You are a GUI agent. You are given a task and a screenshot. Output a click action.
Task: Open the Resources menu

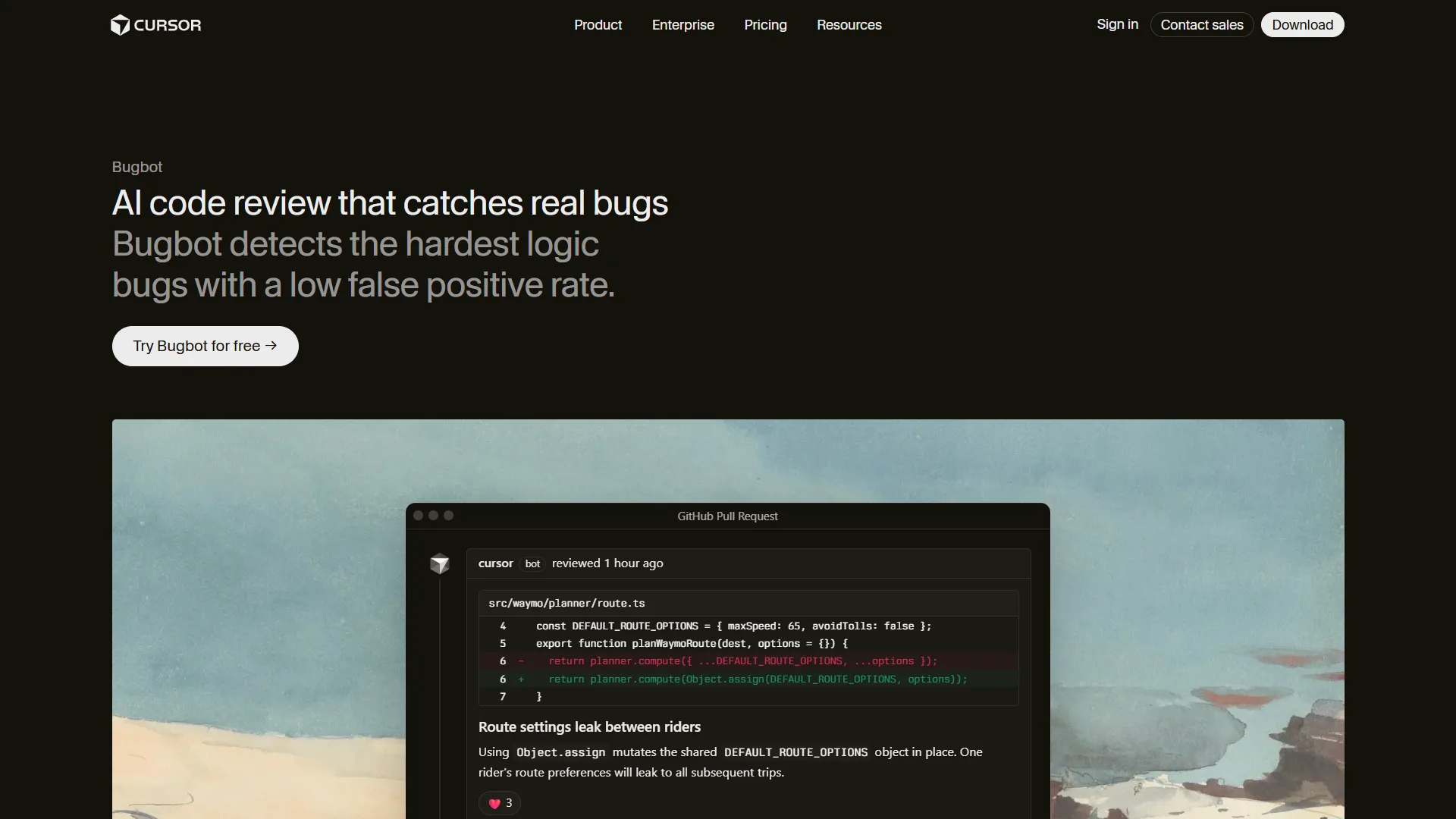tap(849, 25)
